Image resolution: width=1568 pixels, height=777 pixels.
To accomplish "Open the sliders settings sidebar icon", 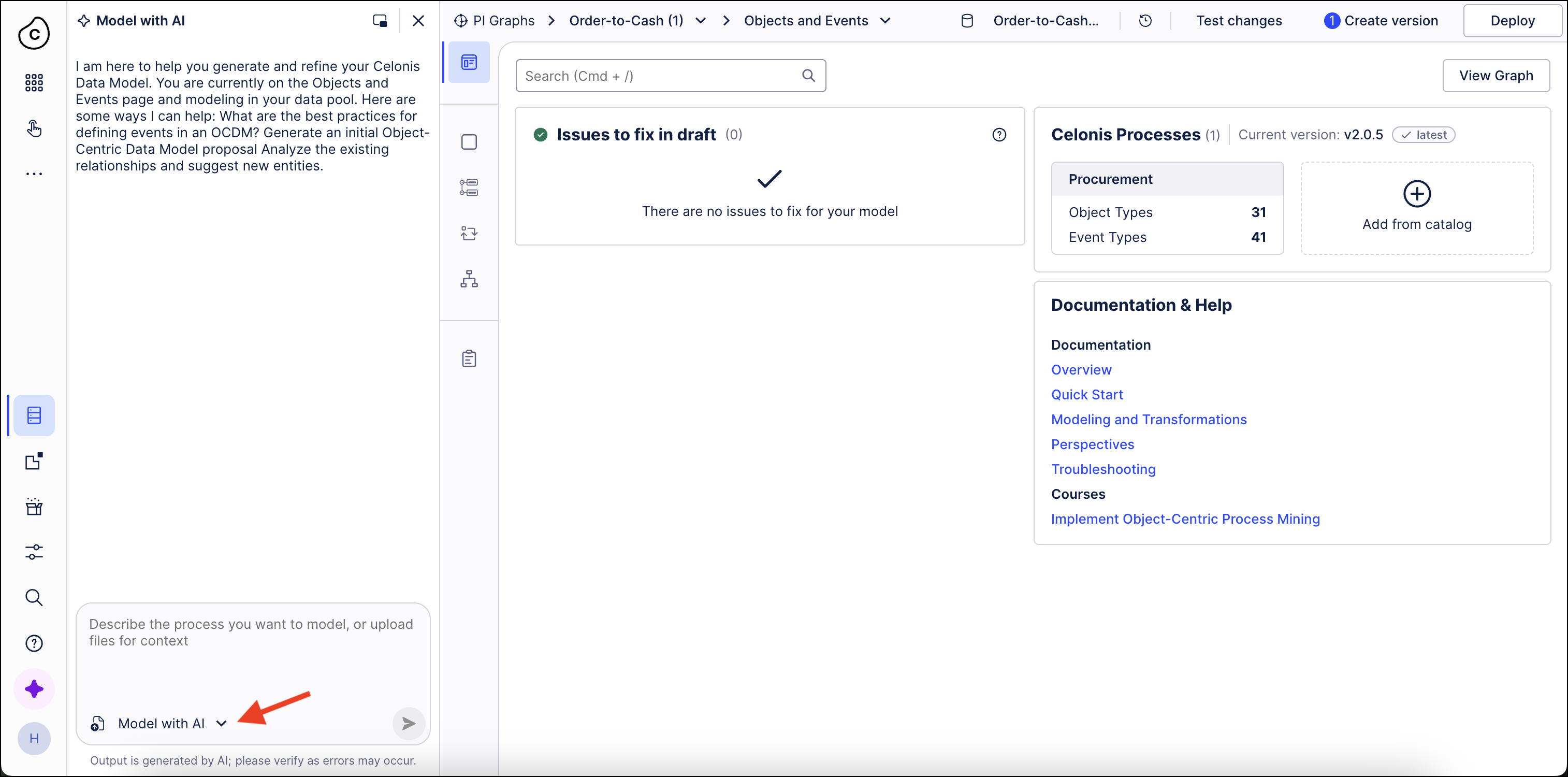I will pos(34,552).
